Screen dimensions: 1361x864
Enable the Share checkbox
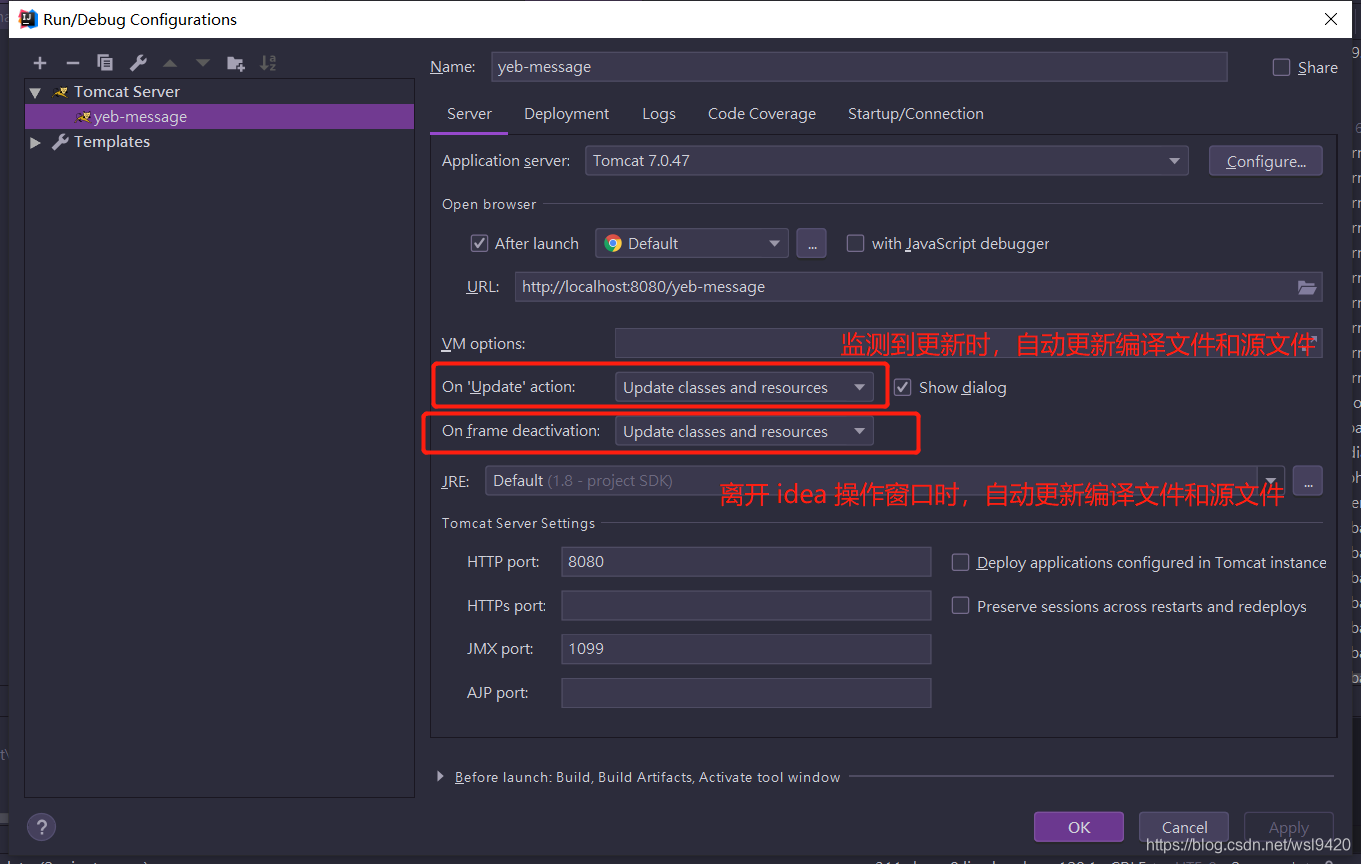click(1281, 67)
